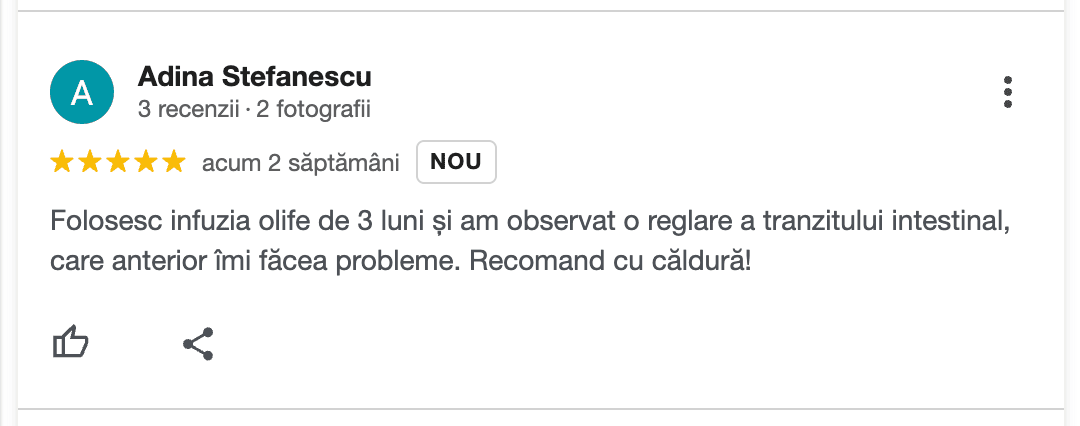Click the teal "A" profile avatar
This screenshot has height=426, width=1080.
point(82,93)
